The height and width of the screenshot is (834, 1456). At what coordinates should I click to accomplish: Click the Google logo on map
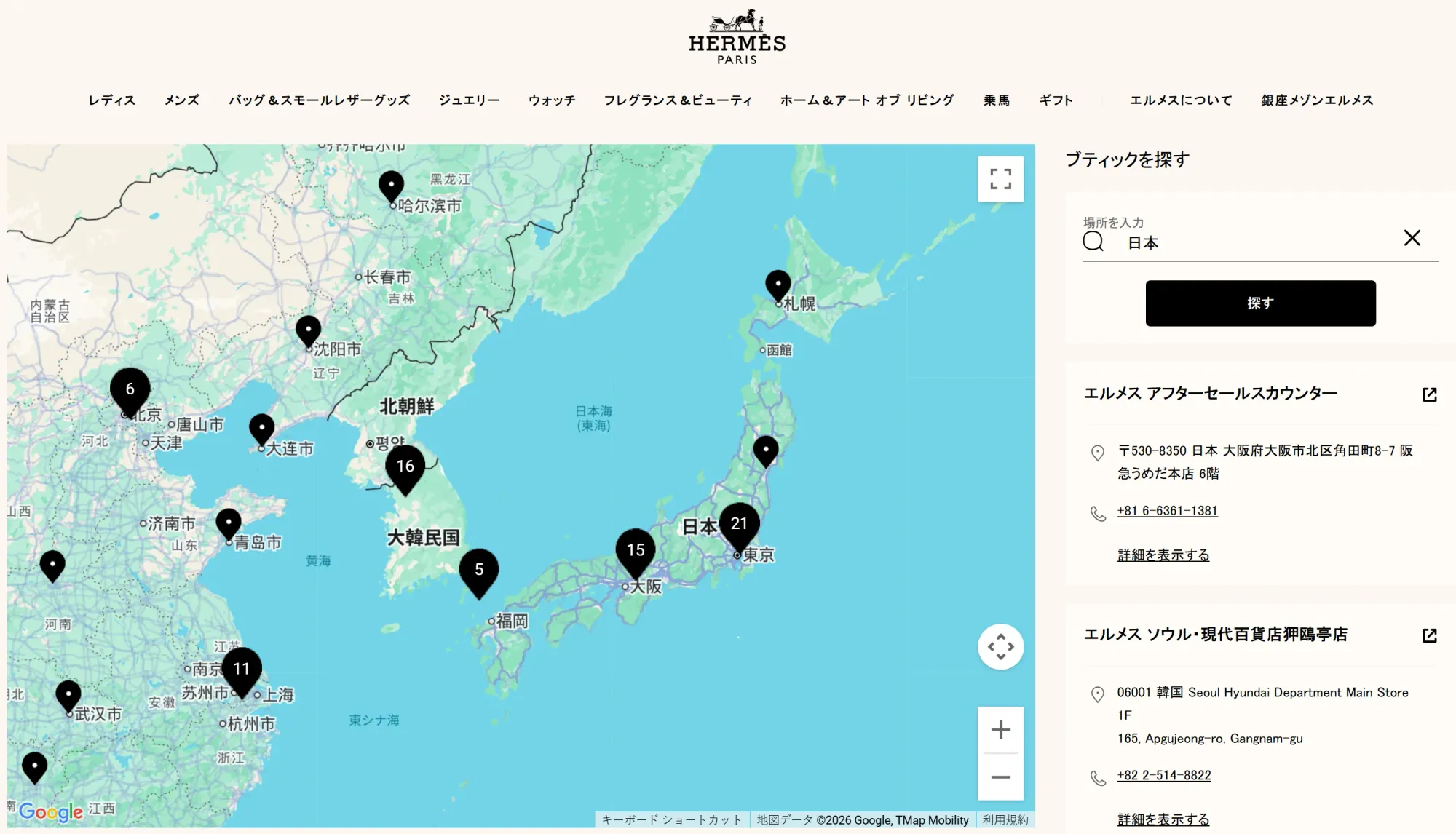[51, 811]
